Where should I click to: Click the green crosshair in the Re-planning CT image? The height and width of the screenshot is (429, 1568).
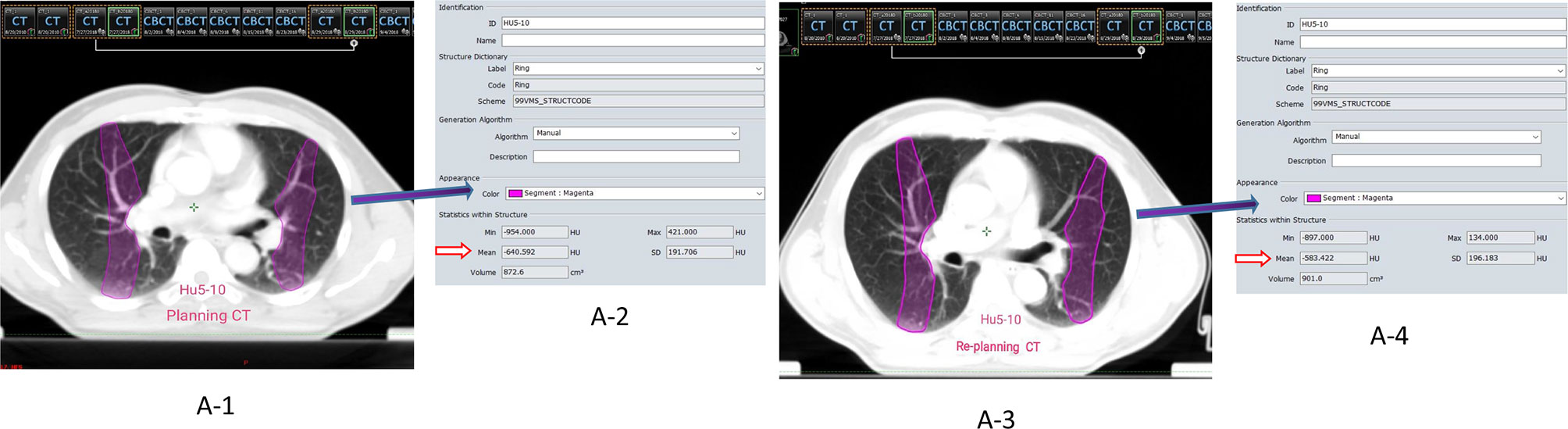[x=987, y=231]
